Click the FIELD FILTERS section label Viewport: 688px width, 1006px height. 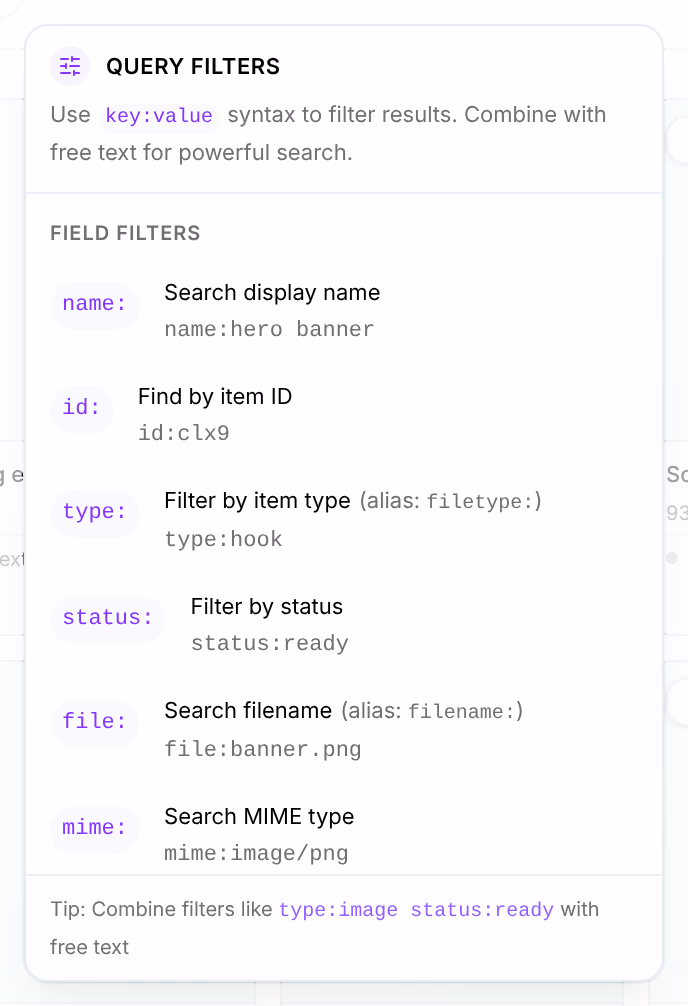[125, 233]
